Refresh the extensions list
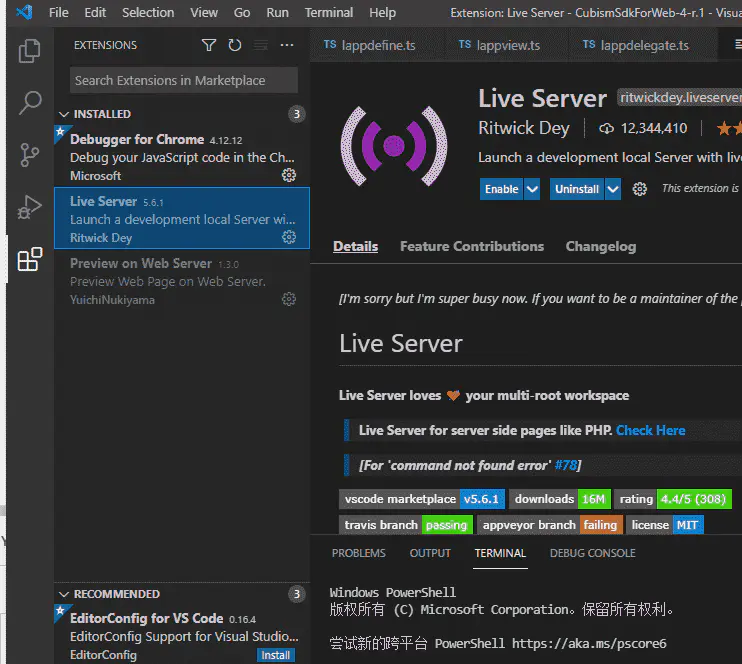742x664 pixels. click(x=235, y=45)
